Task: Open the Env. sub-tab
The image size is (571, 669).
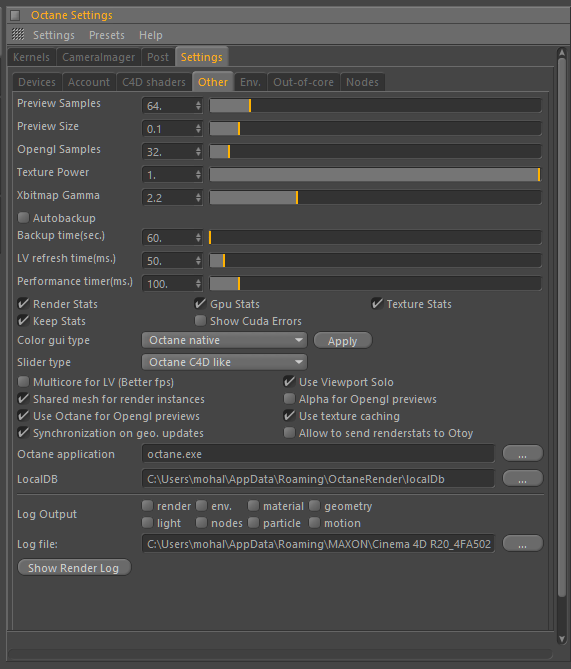Action: (251, 82)
